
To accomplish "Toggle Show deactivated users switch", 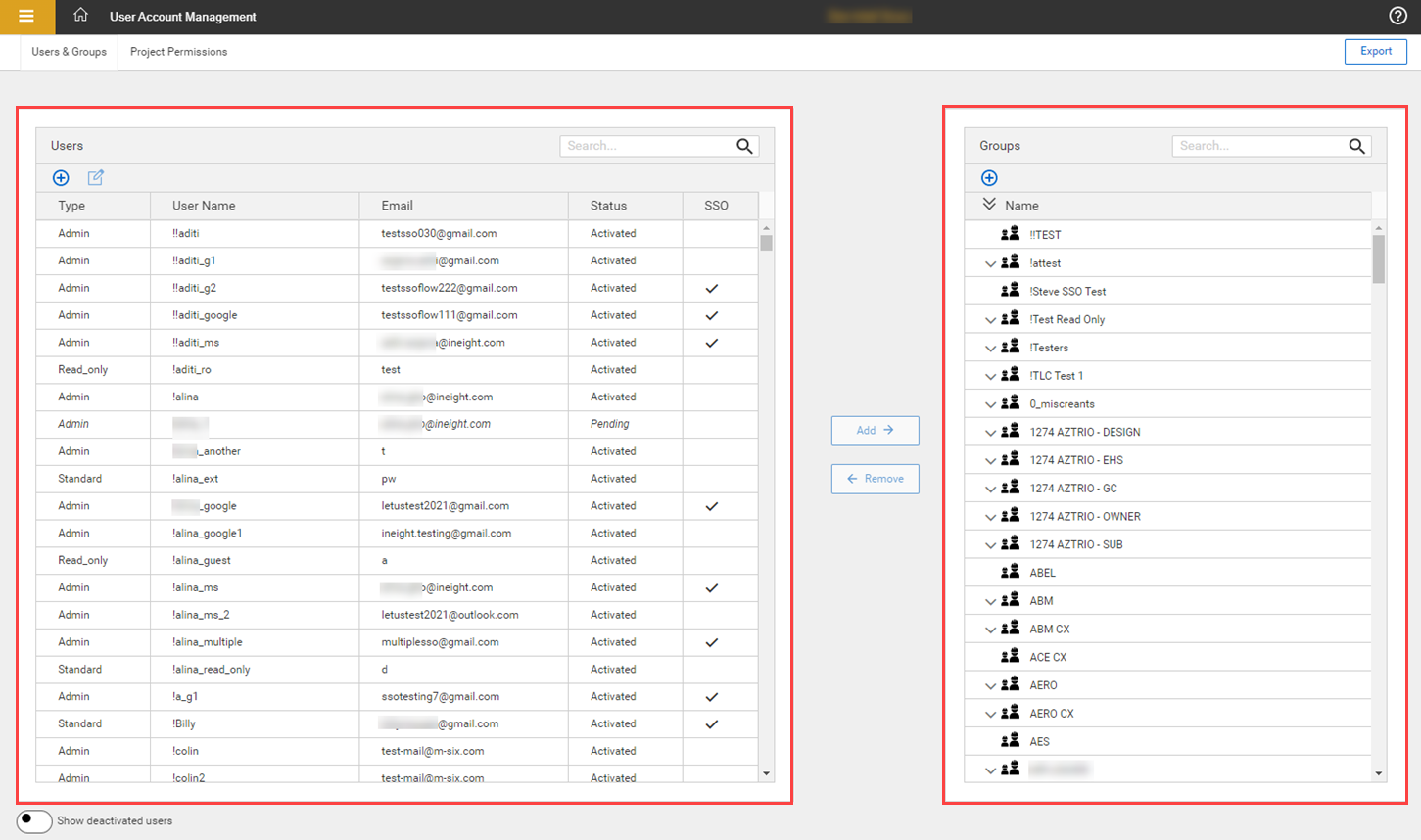I will point(34,820).
